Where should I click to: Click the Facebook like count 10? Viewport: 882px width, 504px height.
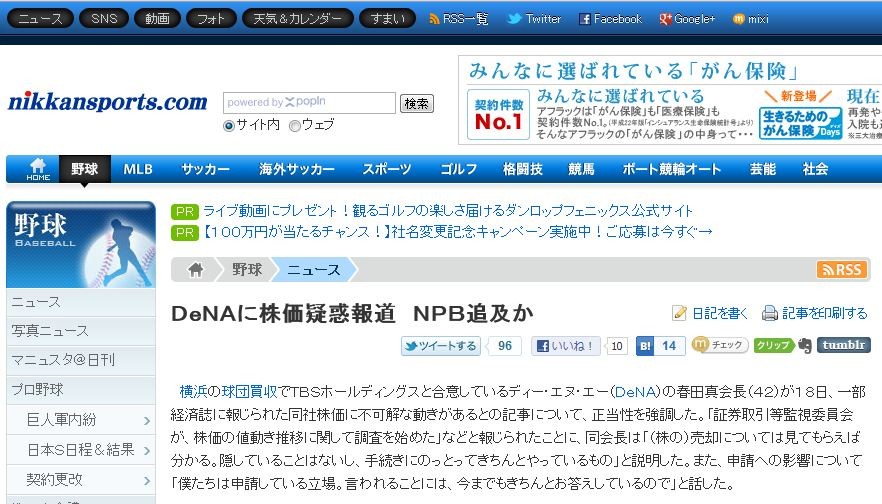tap(616, 346)
